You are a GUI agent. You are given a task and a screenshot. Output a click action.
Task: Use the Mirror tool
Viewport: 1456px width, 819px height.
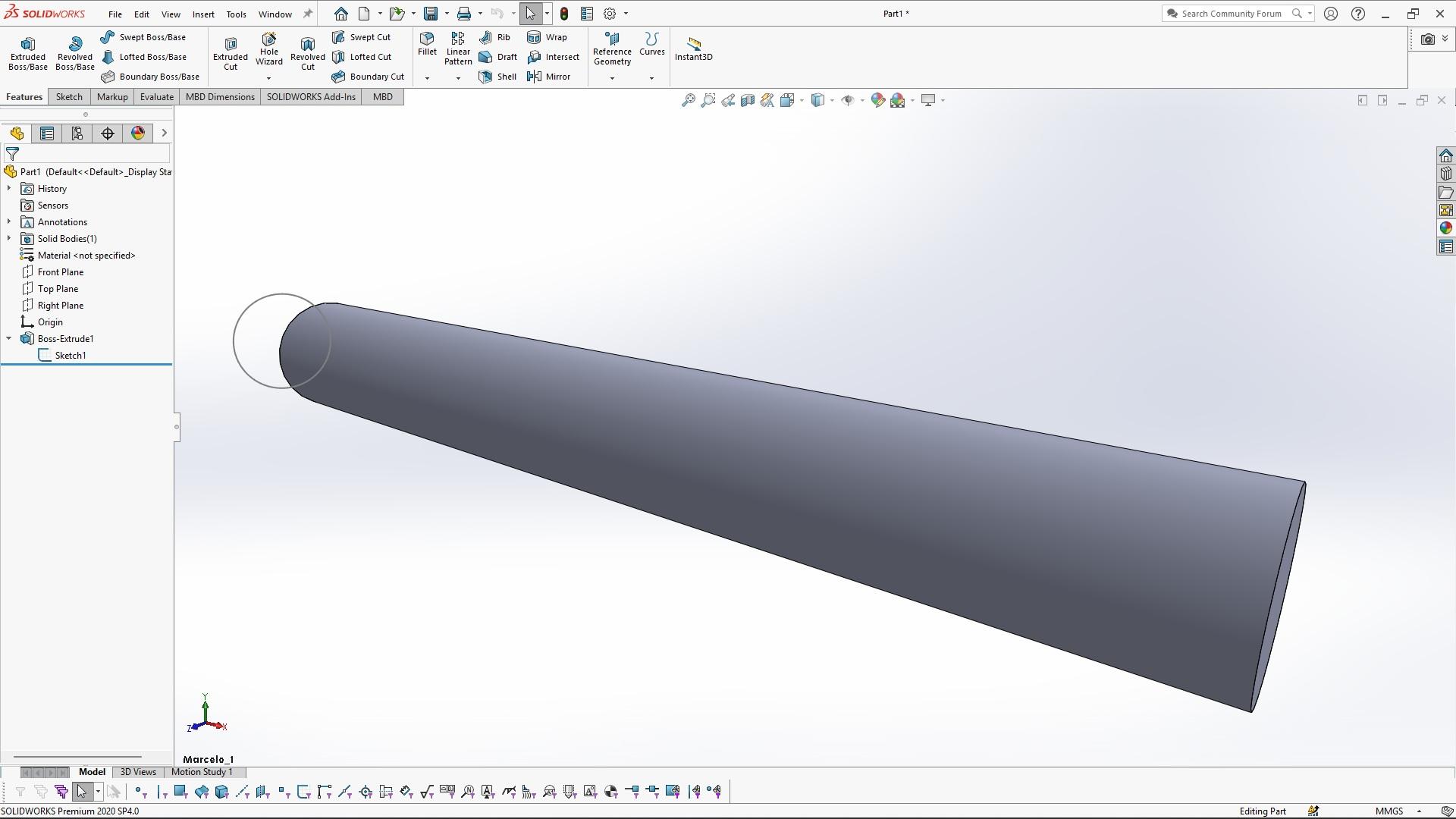point(548,77)
